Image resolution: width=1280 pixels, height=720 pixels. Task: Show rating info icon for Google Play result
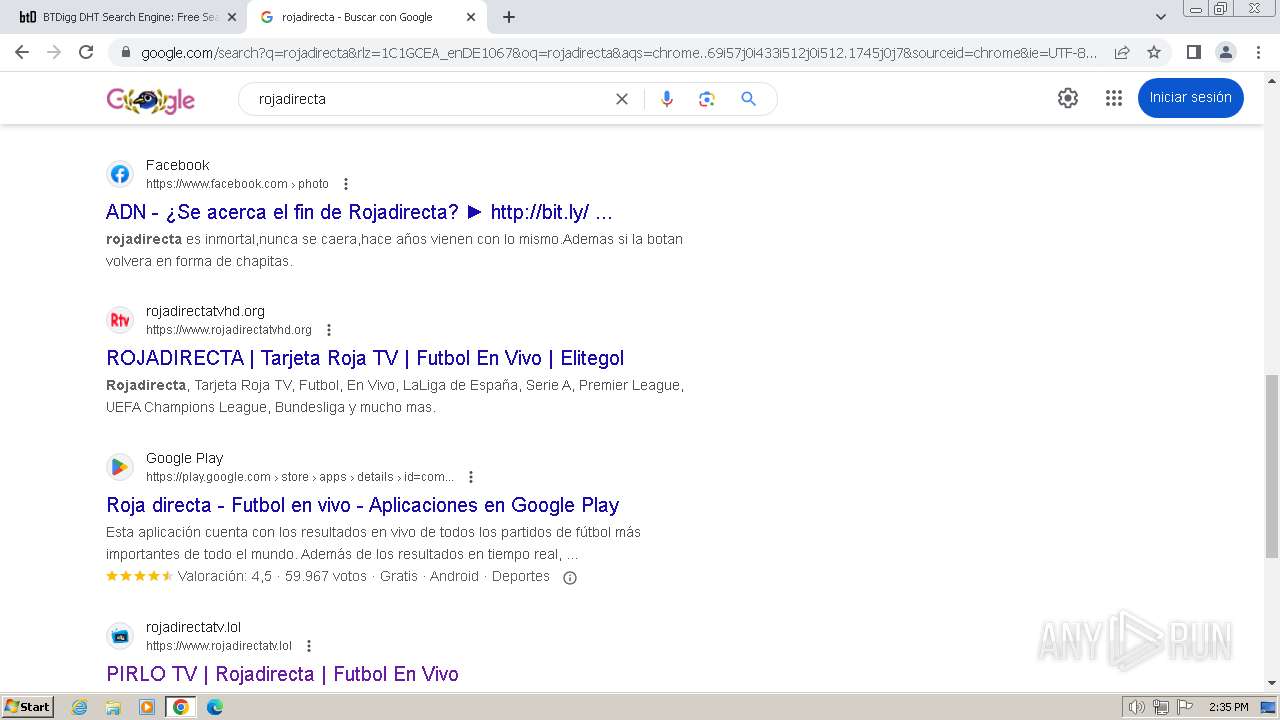point(570,577)
